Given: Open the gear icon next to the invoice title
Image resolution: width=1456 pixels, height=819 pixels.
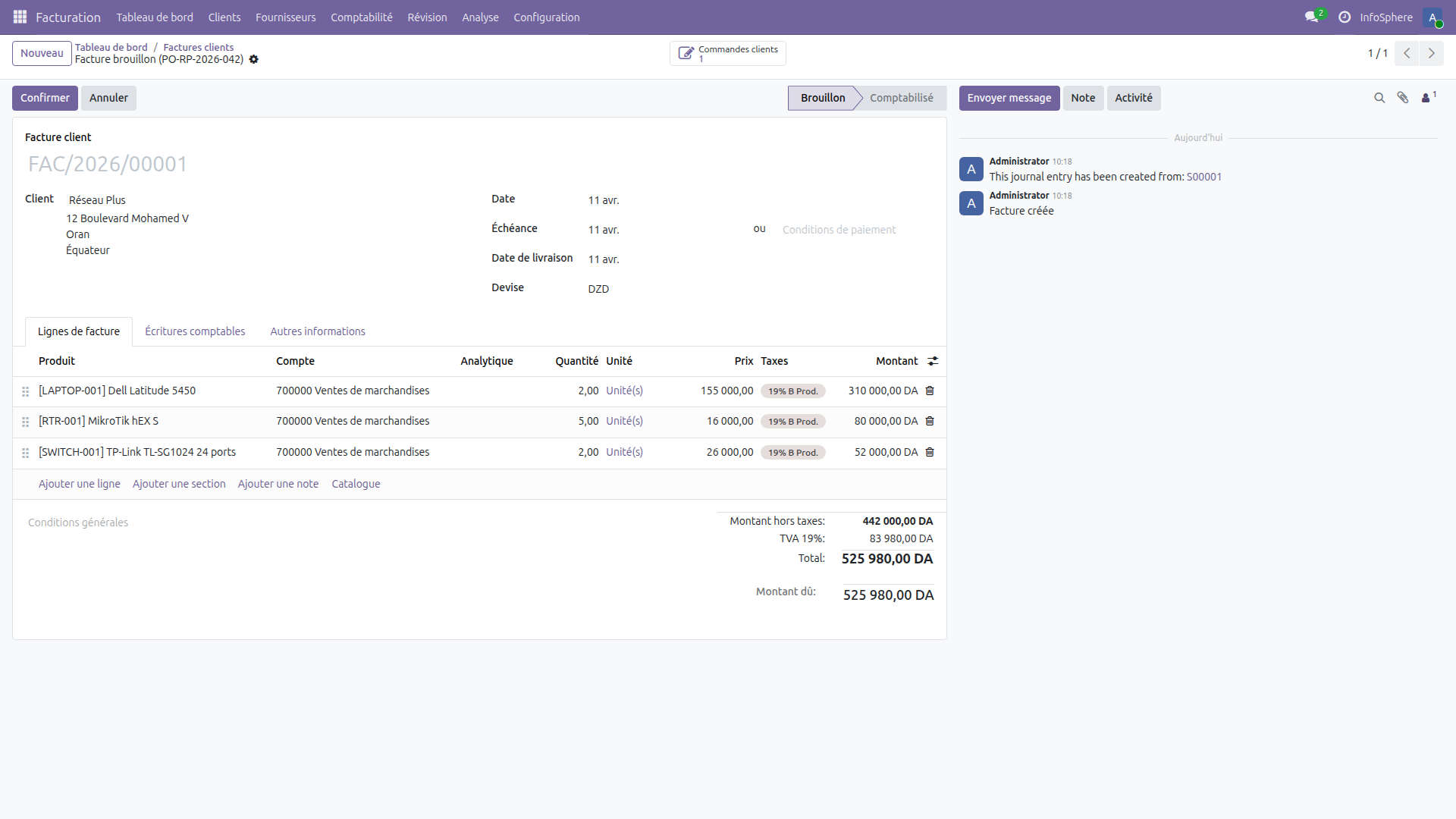Looking at the screenshot, I should [254, 59].
